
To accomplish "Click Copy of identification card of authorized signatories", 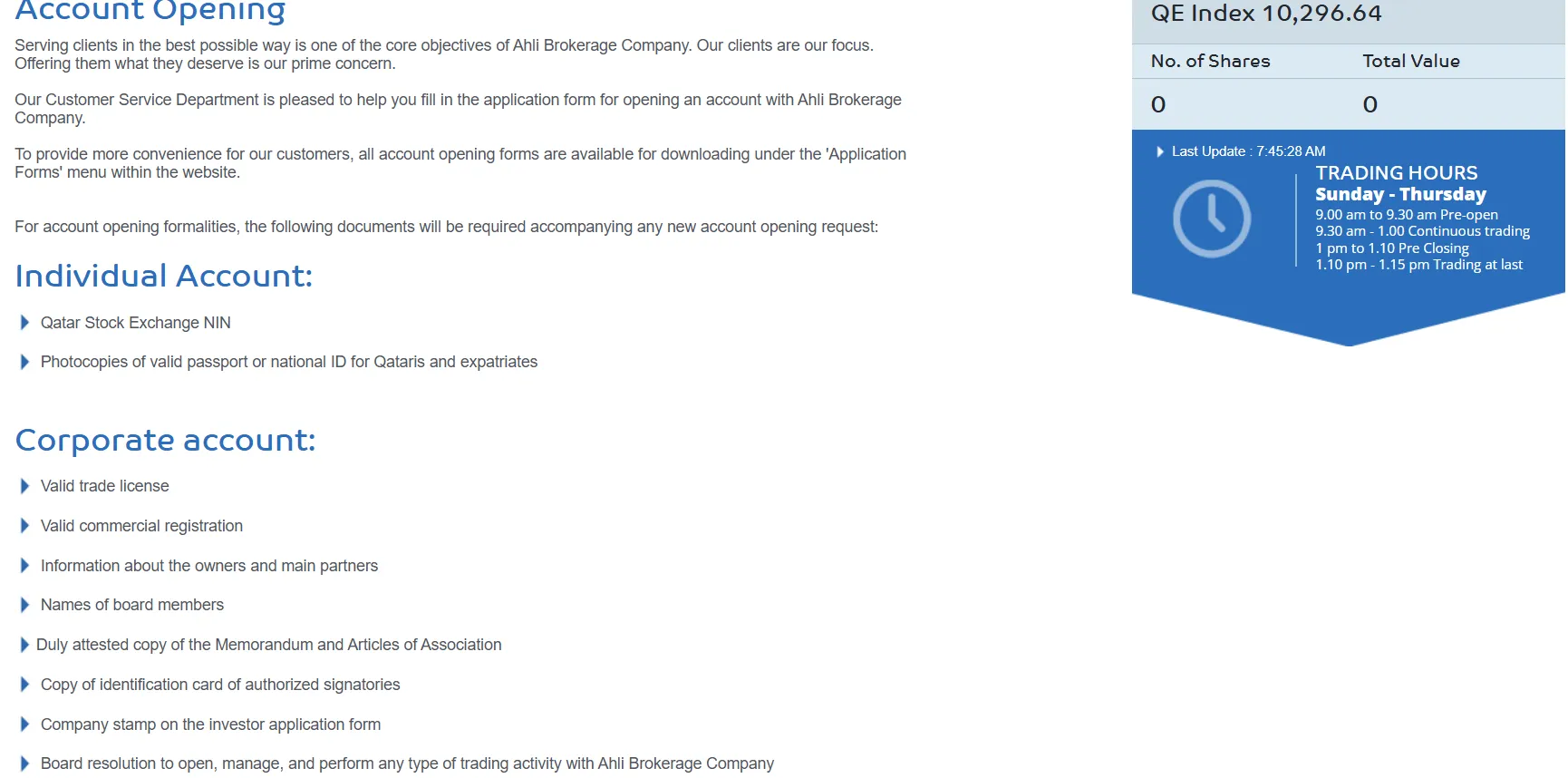I will tap(220, 685).
